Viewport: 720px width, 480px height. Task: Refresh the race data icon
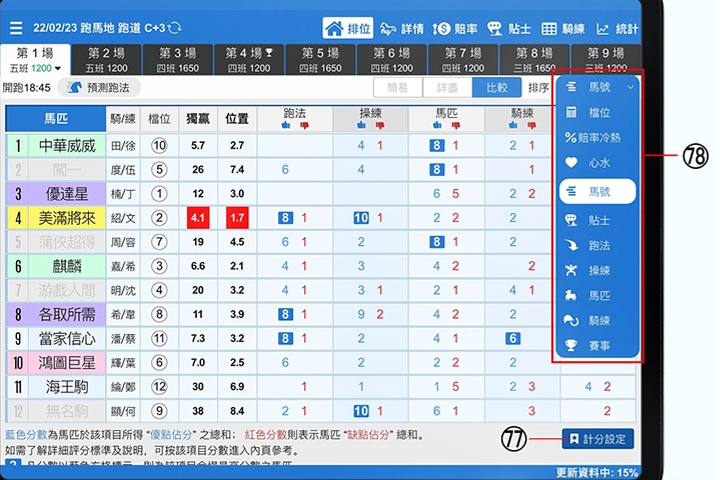click(x=174, y=28)
